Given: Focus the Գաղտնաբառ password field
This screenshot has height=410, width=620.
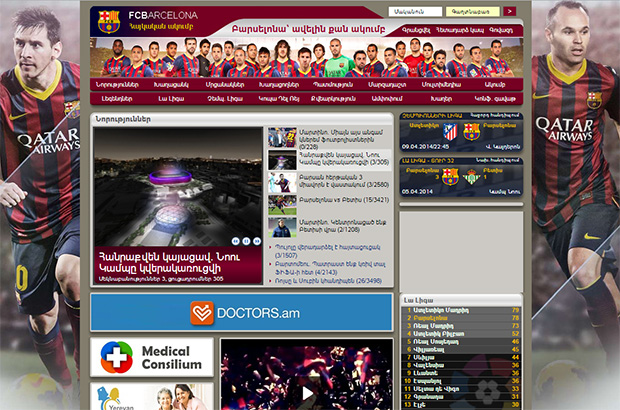Looking at the screenshot, I should click(x=473, y=11).
